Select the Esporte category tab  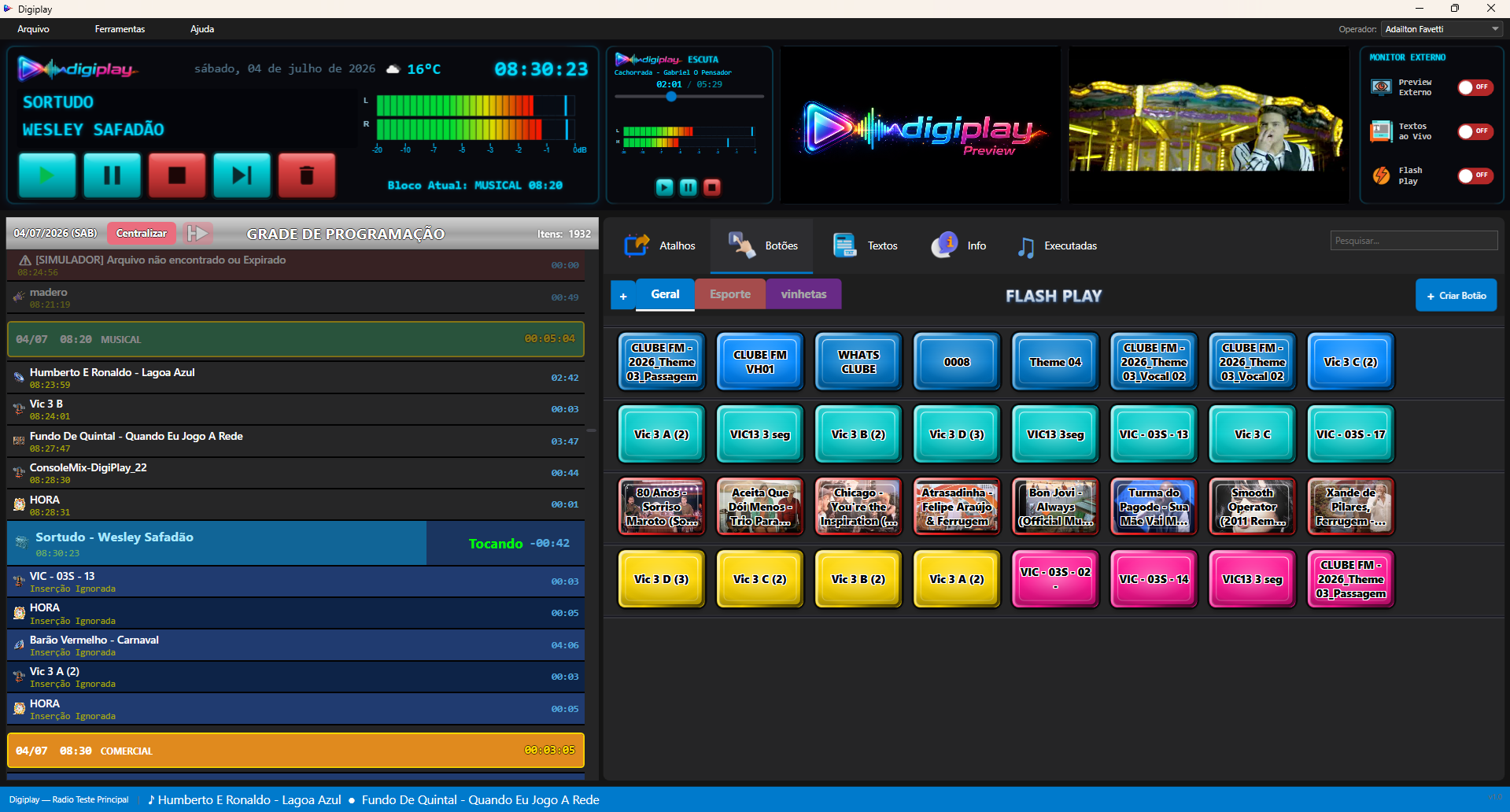[x=730, y=294]
